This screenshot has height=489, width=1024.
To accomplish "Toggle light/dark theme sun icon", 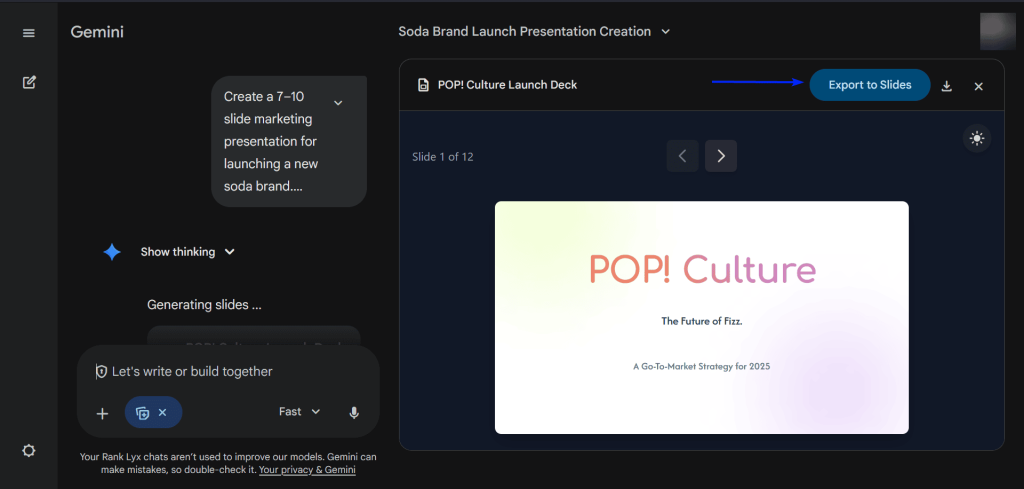I will pyautogui.click(x=977, y=139).
